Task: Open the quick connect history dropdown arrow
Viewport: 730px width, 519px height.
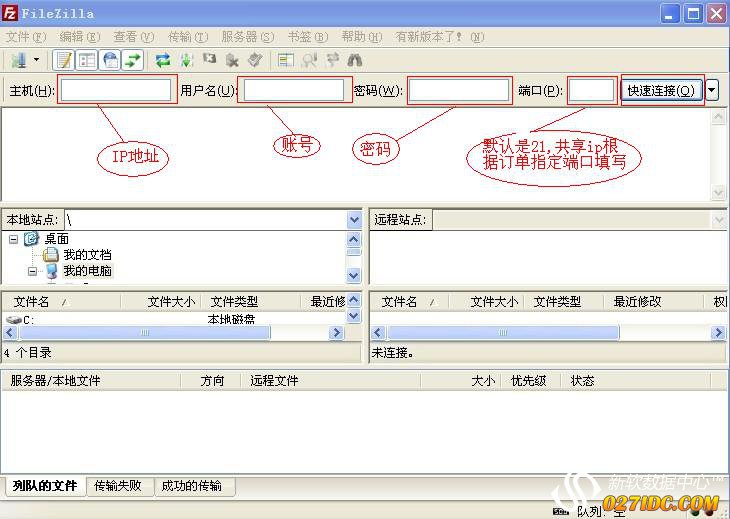Action: [712, 90]
